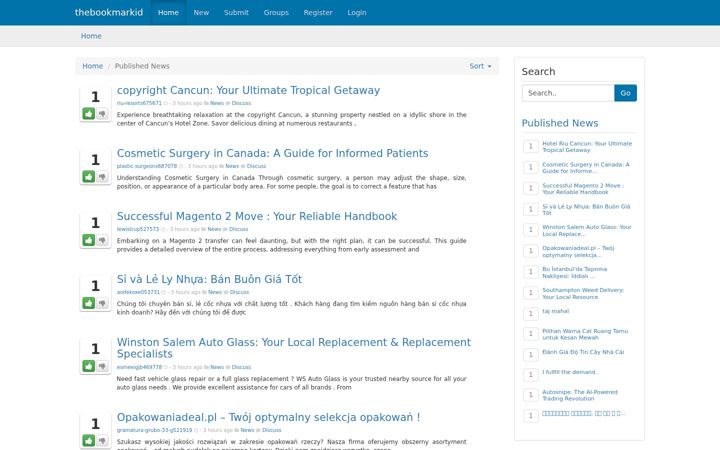Open sidebar link Southampton Weed Delivery
Viewport: 720px width, 450px height.
[x=583, y=293]
